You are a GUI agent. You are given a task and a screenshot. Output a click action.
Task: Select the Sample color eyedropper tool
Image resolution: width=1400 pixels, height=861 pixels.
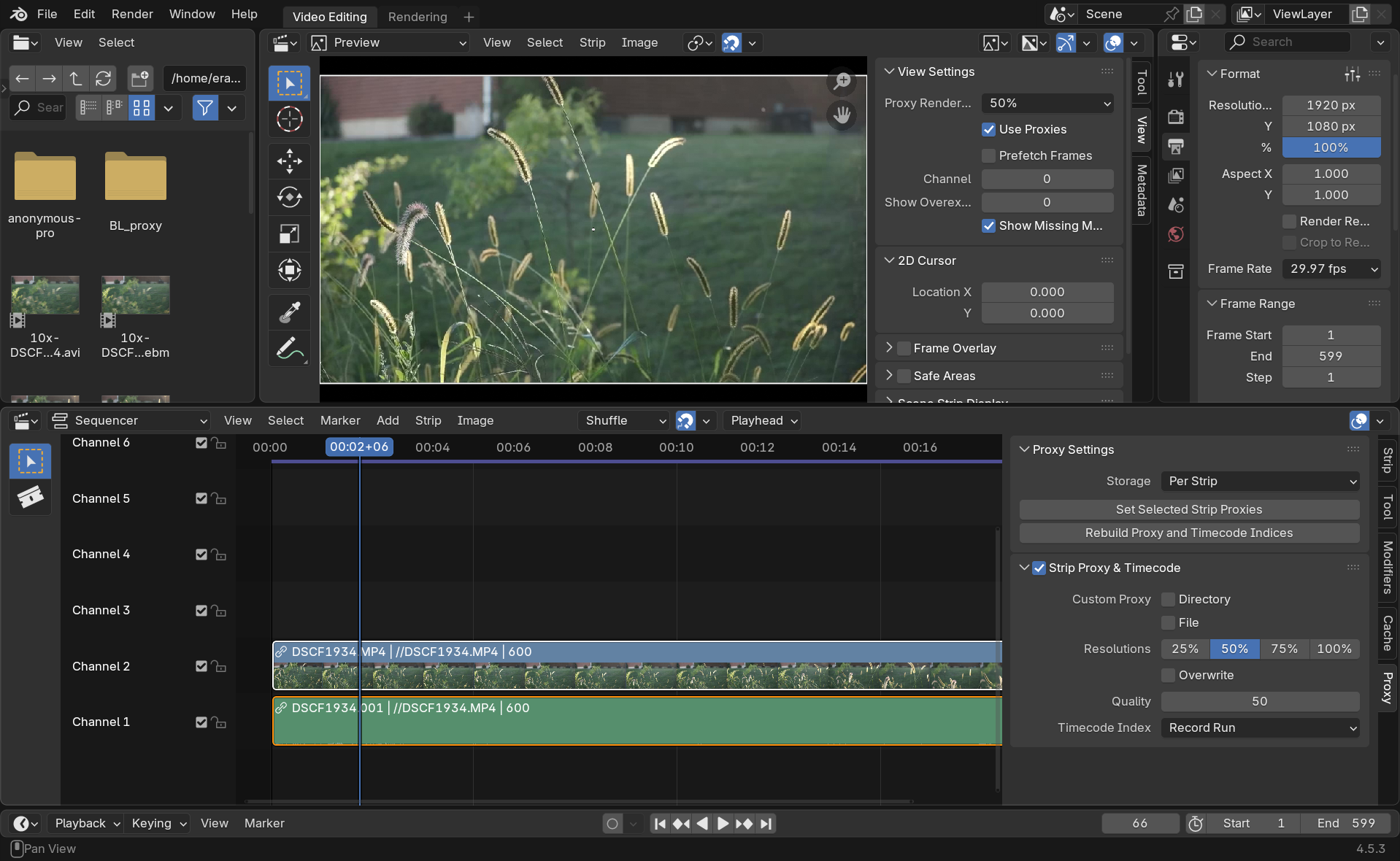[x=289, y=312]
